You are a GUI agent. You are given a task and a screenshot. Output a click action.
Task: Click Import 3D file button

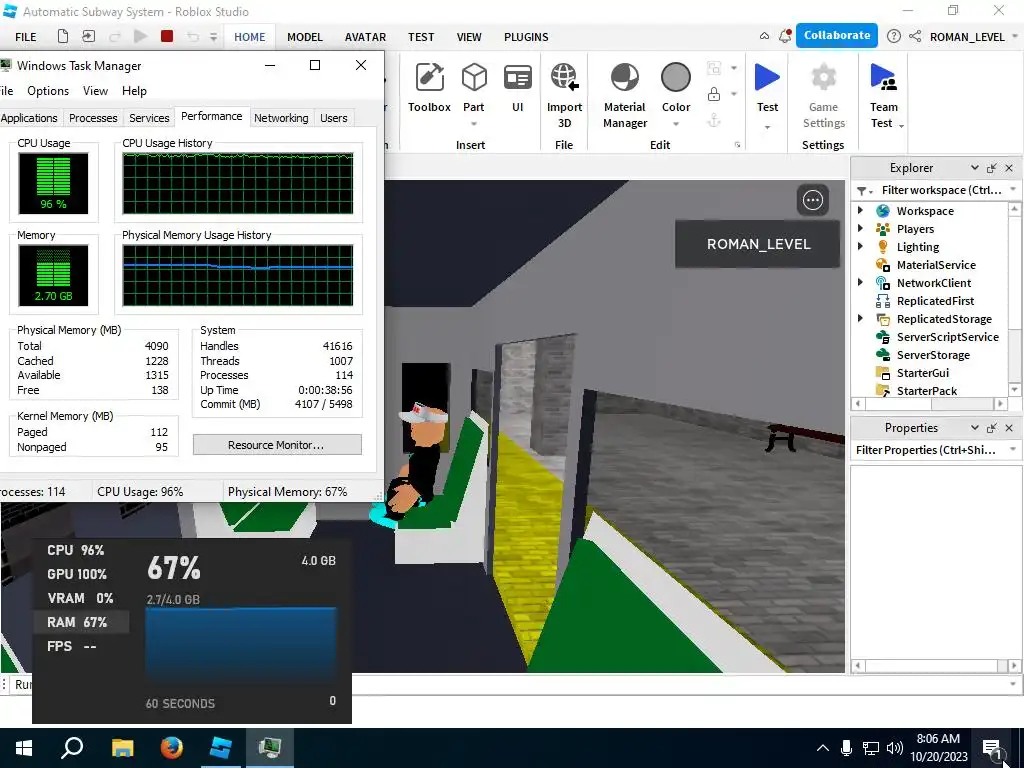tap(564, 95)
